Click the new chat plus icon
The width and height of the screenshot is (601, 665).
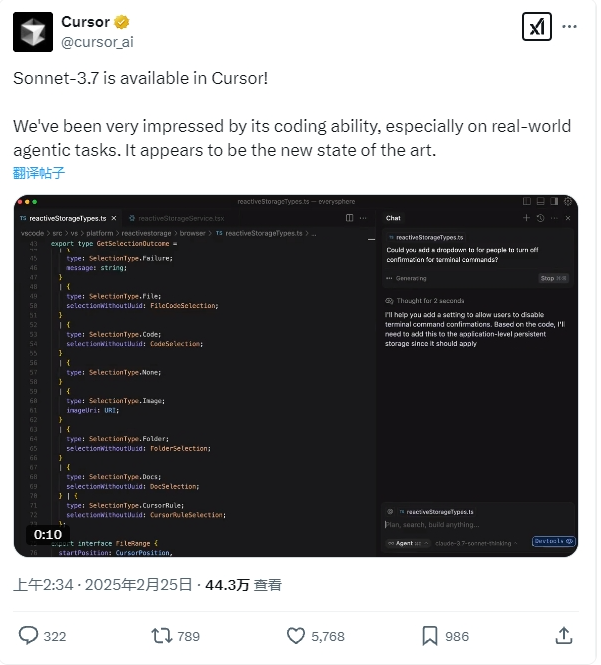point(526,218)
